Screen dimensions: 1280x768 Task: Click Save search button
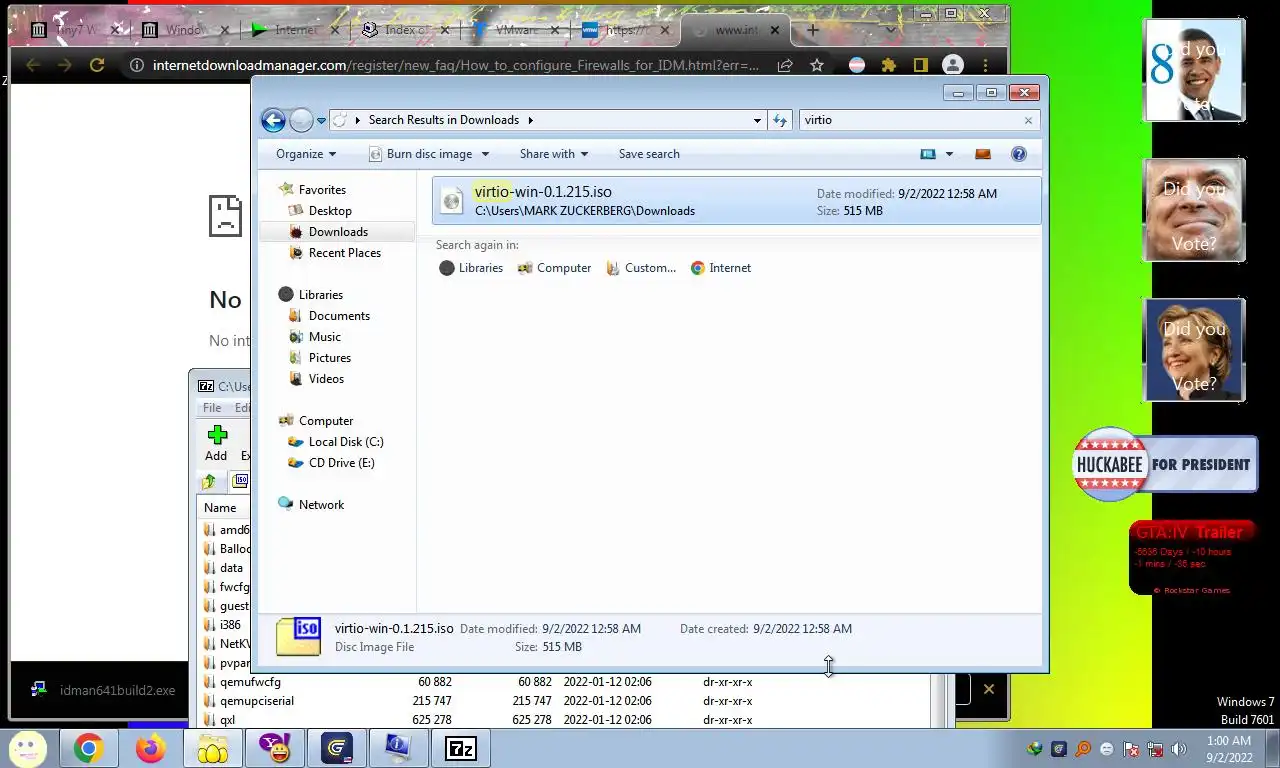(x=649, y=154)
